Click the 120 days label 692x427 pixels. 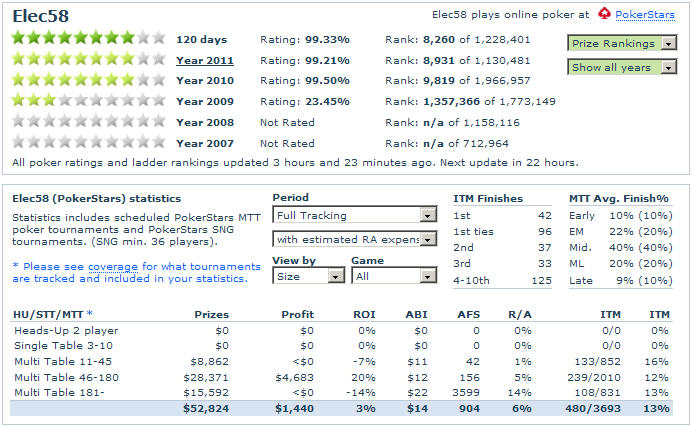pos(202,40)
